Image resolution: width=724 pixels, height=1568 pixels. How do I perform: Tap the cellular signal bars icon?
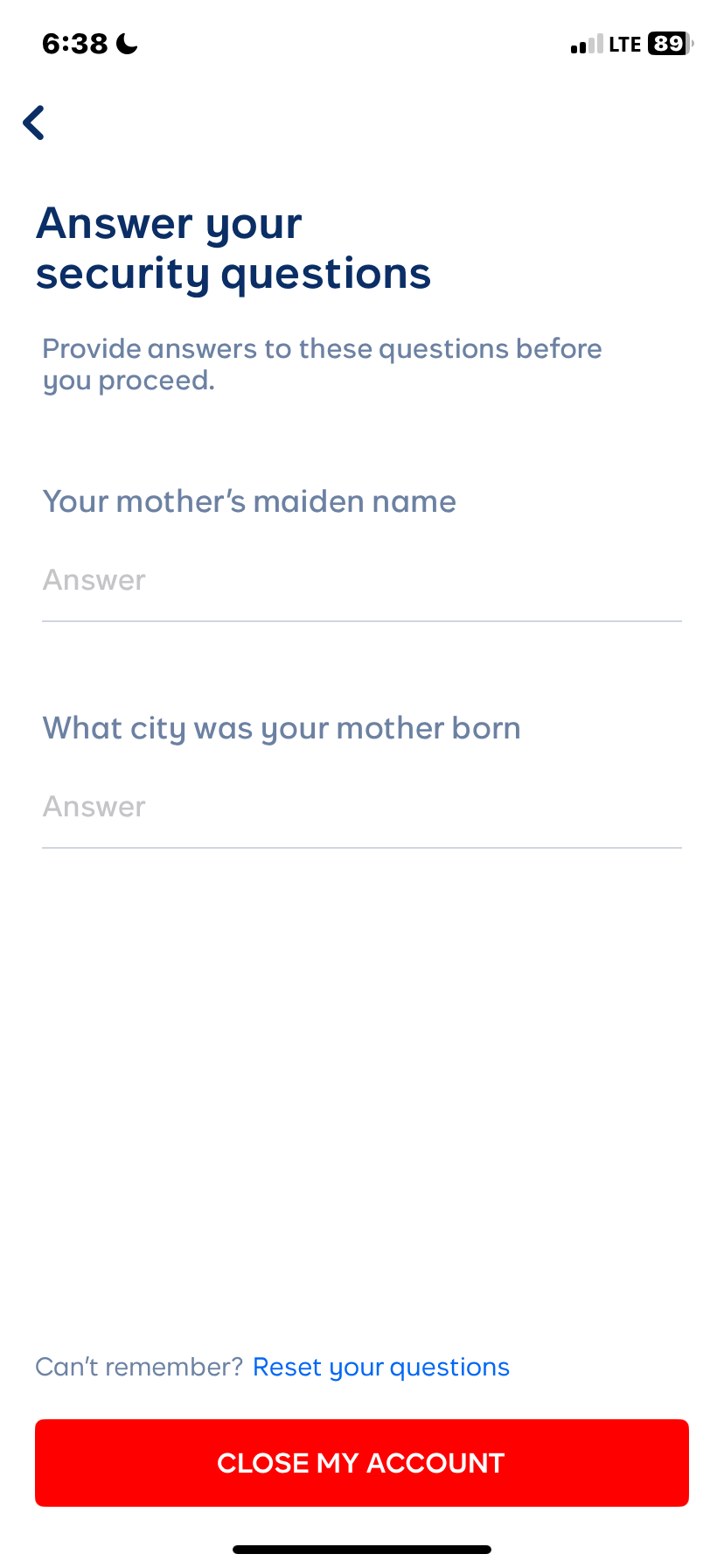[x=586, y=45]
